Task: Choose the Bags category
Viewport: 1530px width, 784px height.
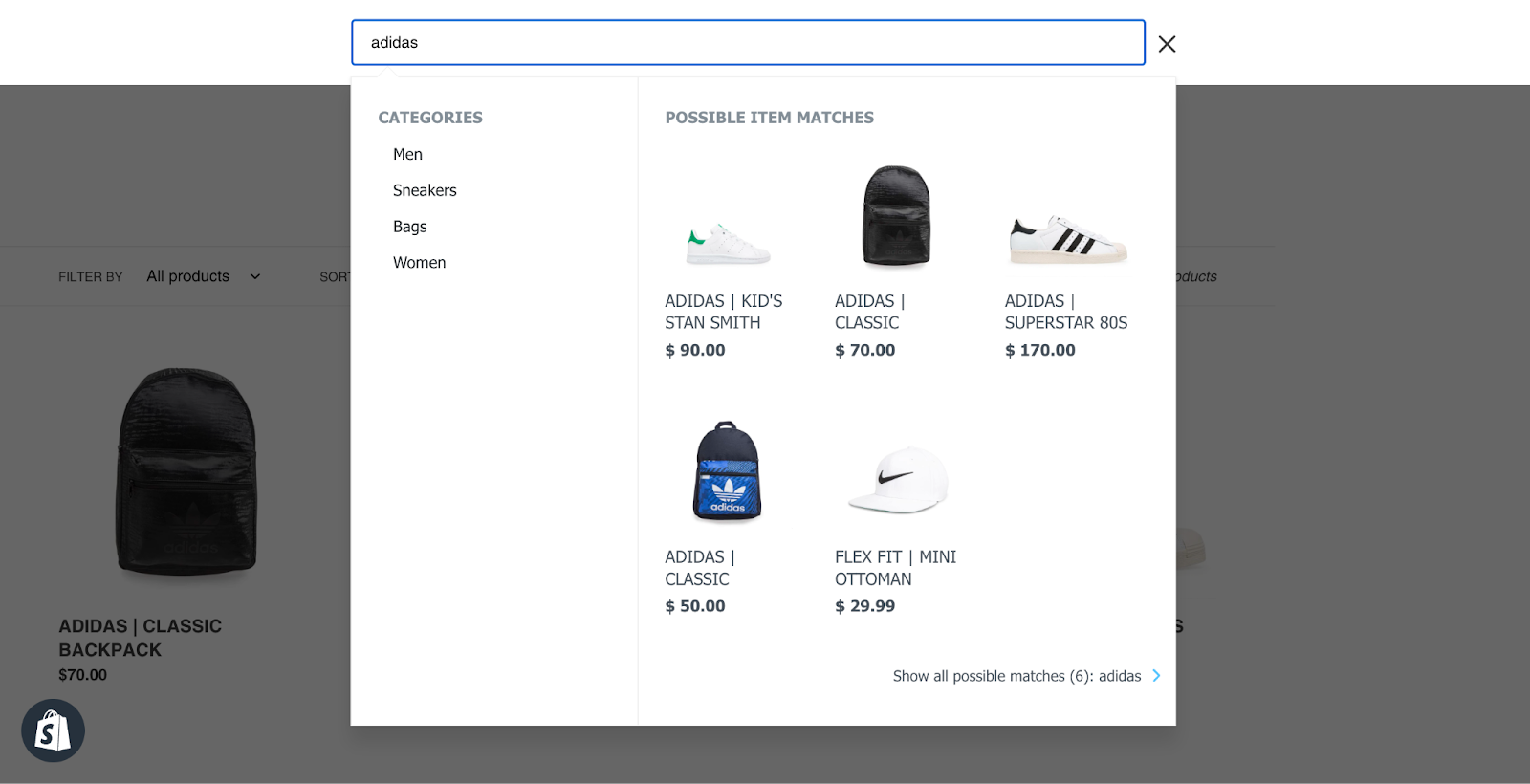Action: pos(409,227)
